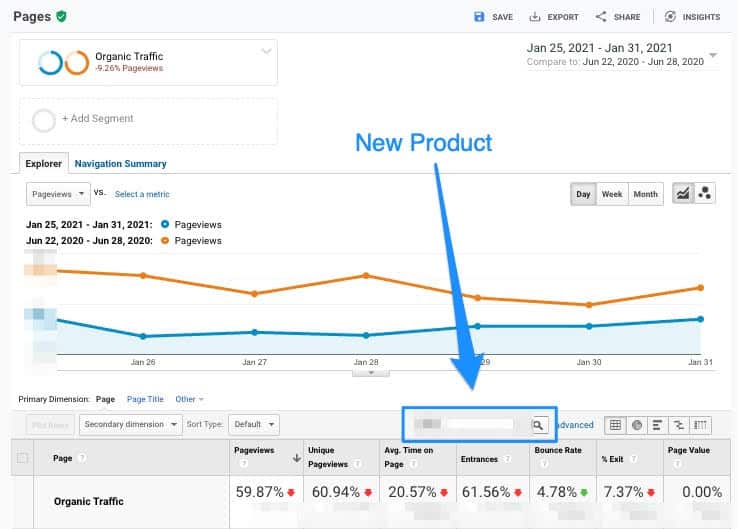Click help icon next to Page header
The image size is (738, 529).
(x=82, y=458)
